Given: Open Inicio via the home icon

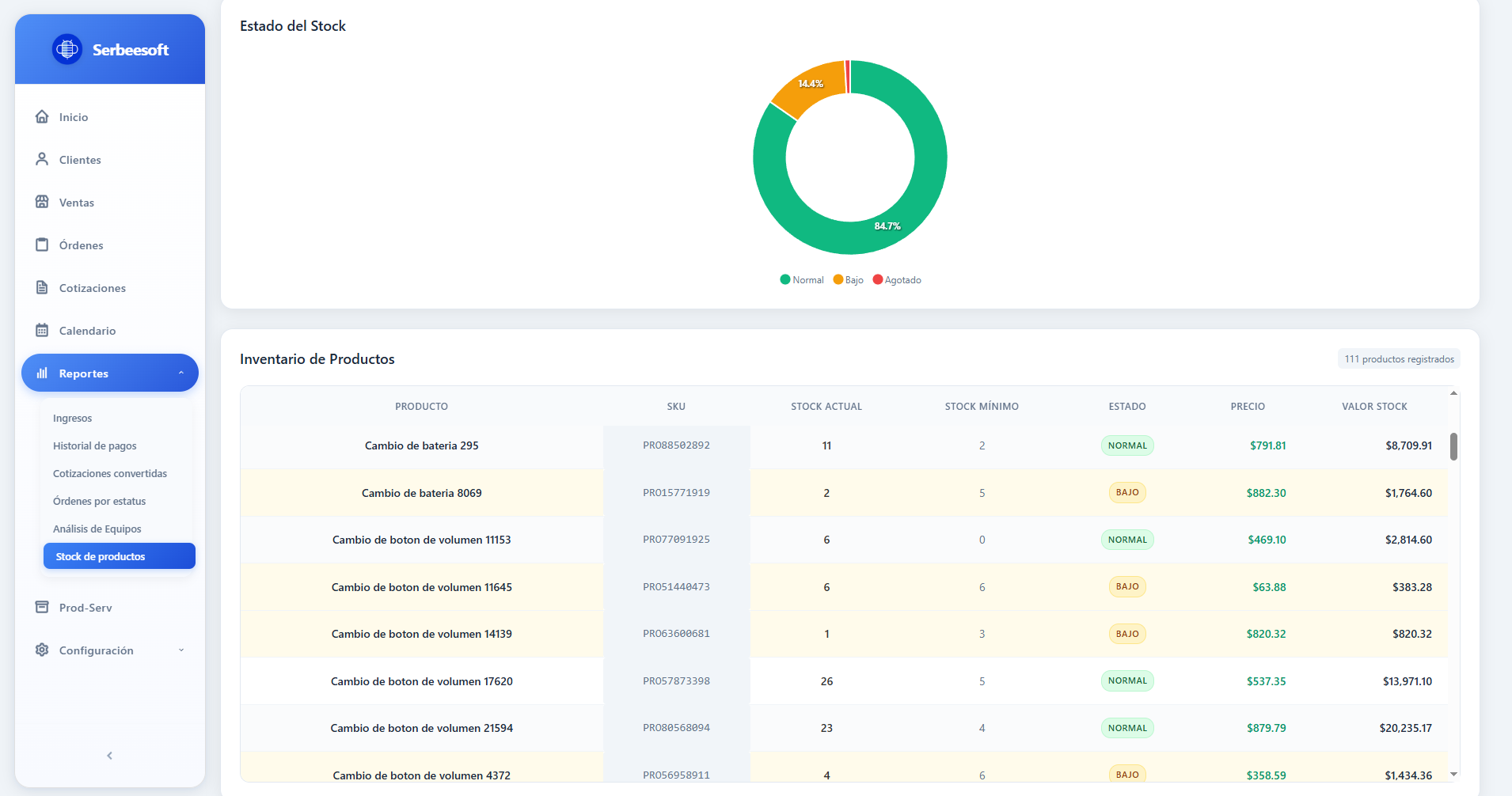Looking at the screenshot, I should pos(42,116).
